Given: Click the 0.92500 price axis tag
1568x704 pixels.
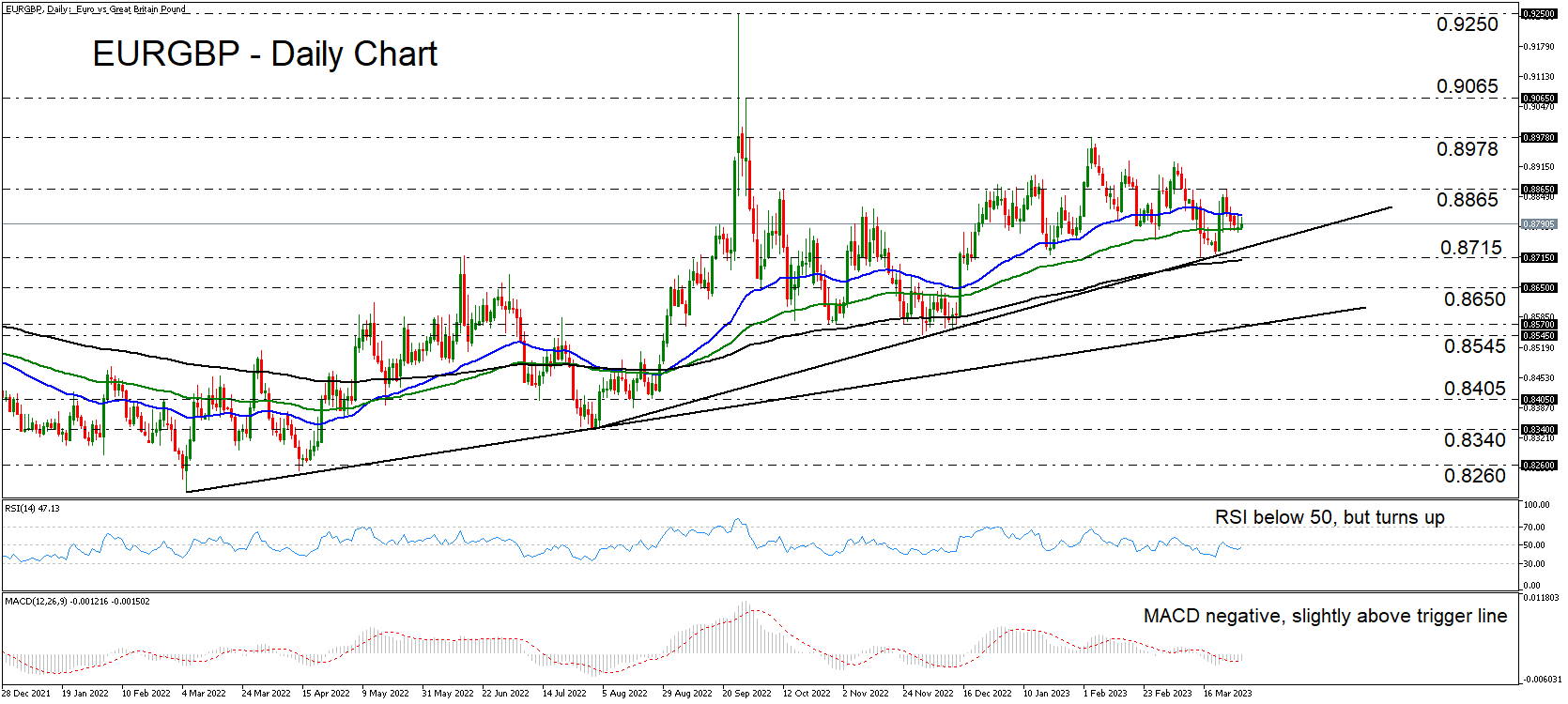Looking at the screenshot, I should tap(1539, 14).
